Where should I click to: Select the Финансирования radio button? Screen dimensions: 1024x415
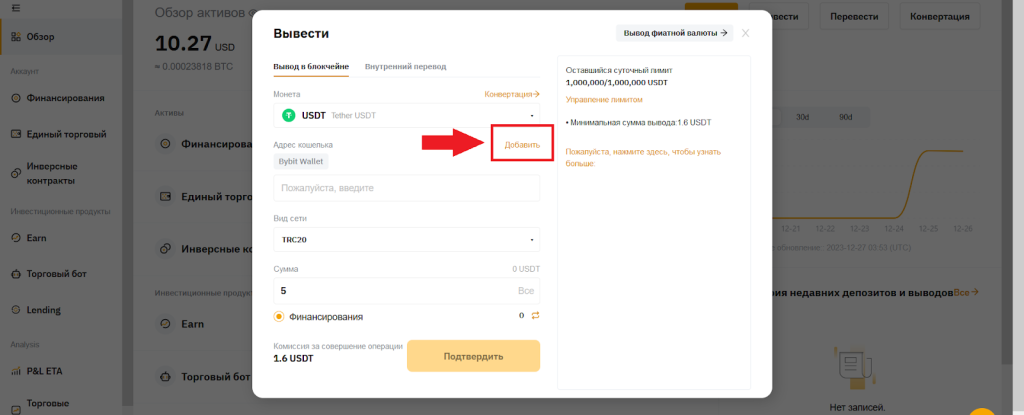(x=279, y=317)
